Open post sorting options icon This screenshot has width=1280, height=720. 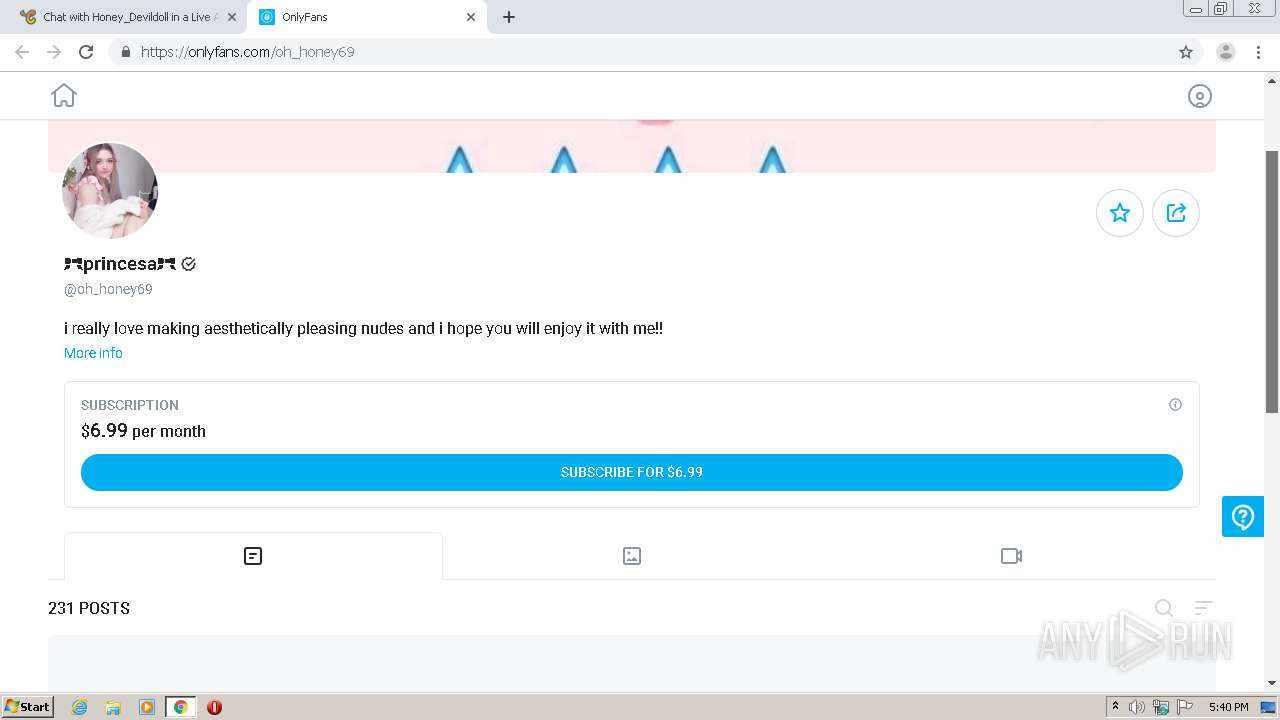1203,608
